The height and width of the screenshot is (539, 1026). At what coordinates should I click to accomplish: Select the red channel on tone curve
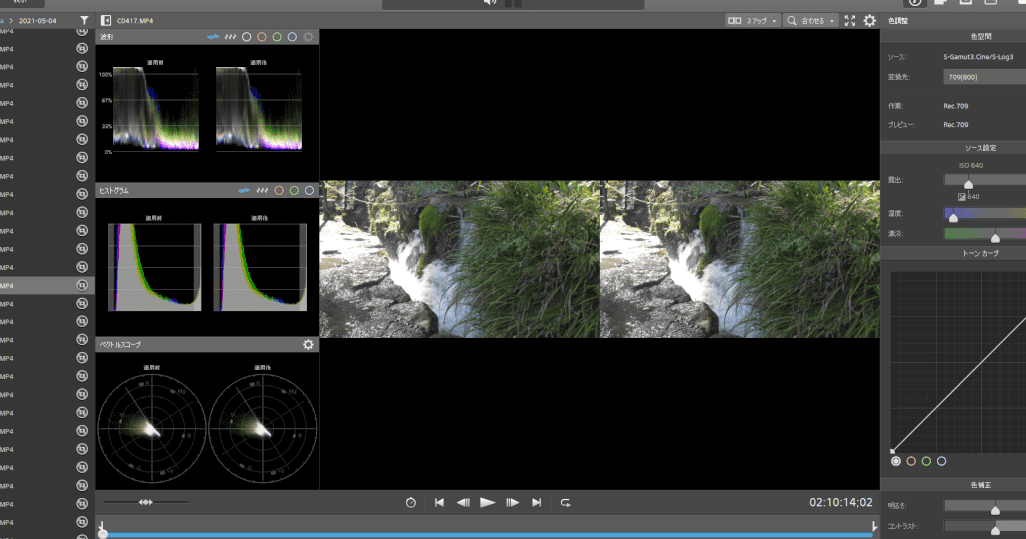tap(911, 461)
